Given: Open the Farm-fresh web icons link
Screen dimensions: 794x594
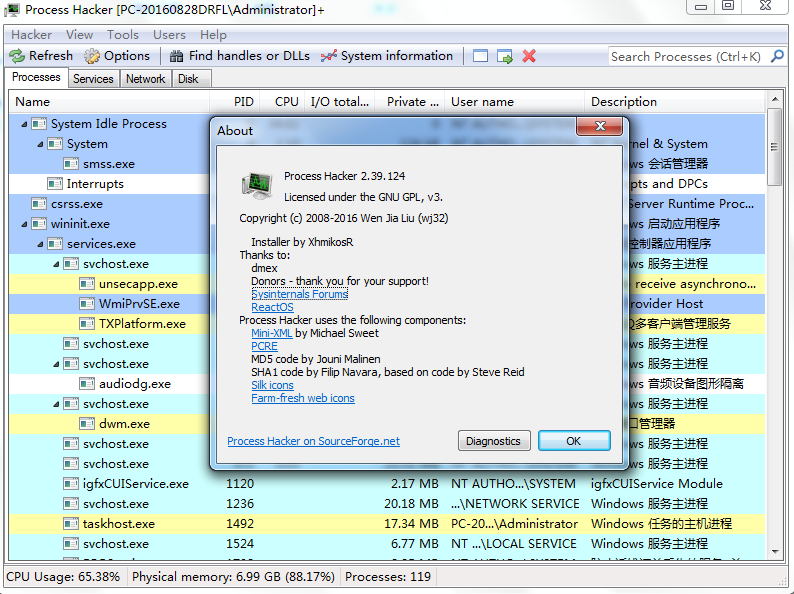Looking at the screenshot, I should point(303,398).
